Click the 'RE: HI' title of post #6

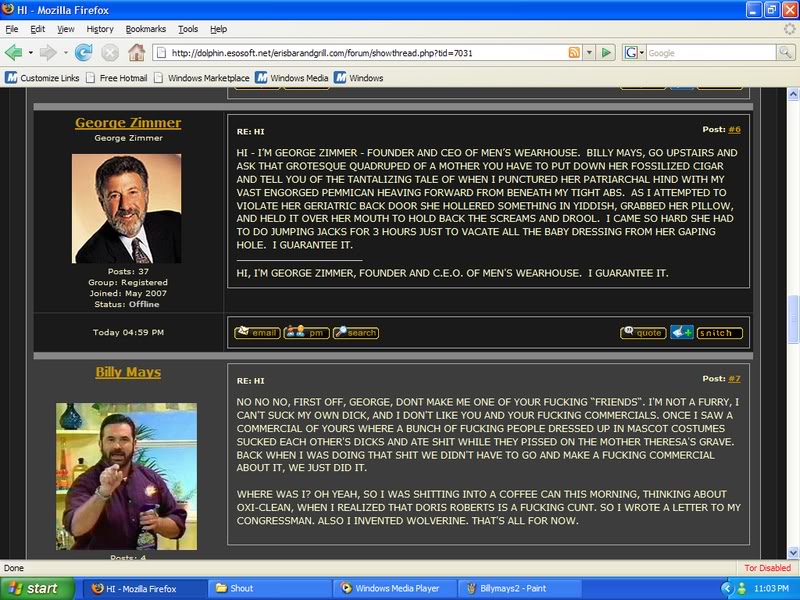point(251,132)
